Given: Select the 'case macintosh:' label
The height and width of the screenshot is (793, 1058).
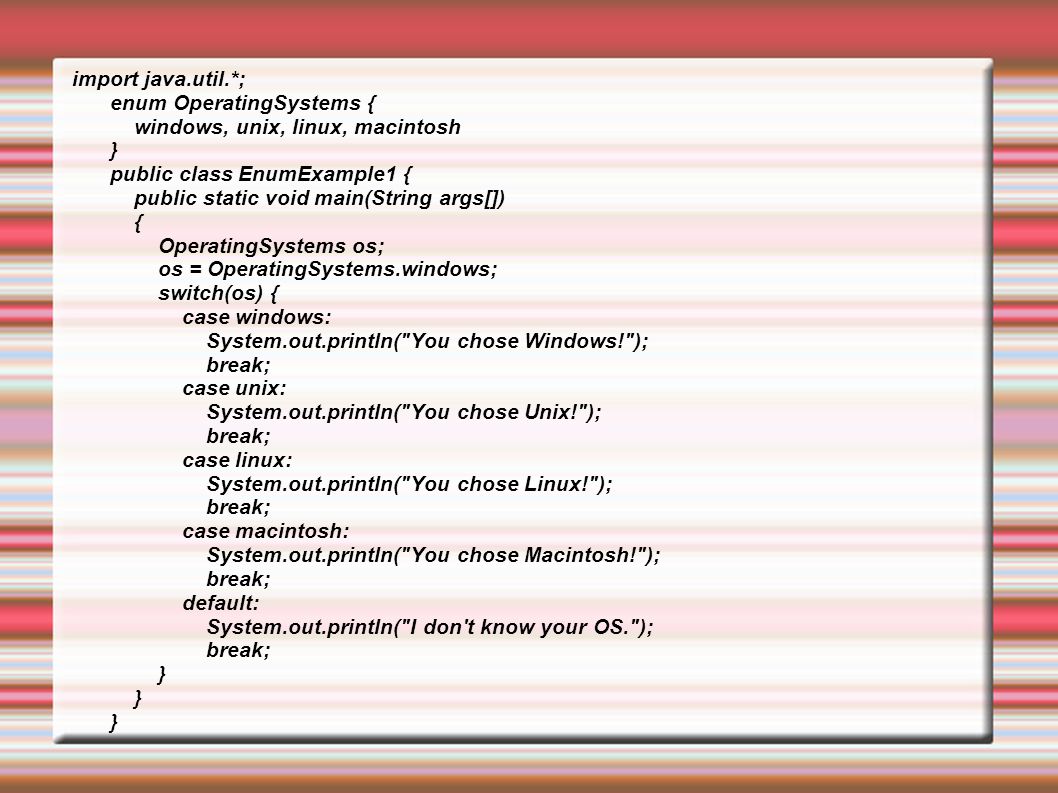Looking at the screenshot, I should point(266,531).
